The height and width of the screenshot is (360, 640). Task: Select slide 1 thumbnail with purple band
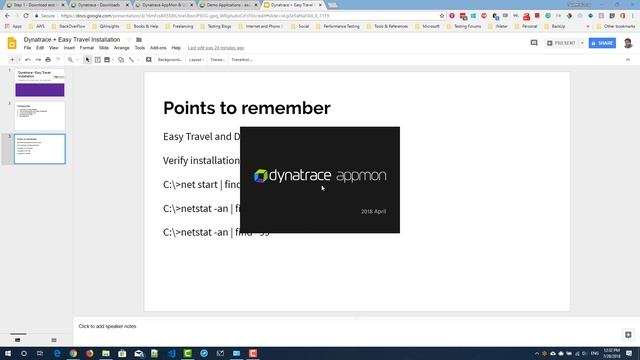(x=40, y=83)
